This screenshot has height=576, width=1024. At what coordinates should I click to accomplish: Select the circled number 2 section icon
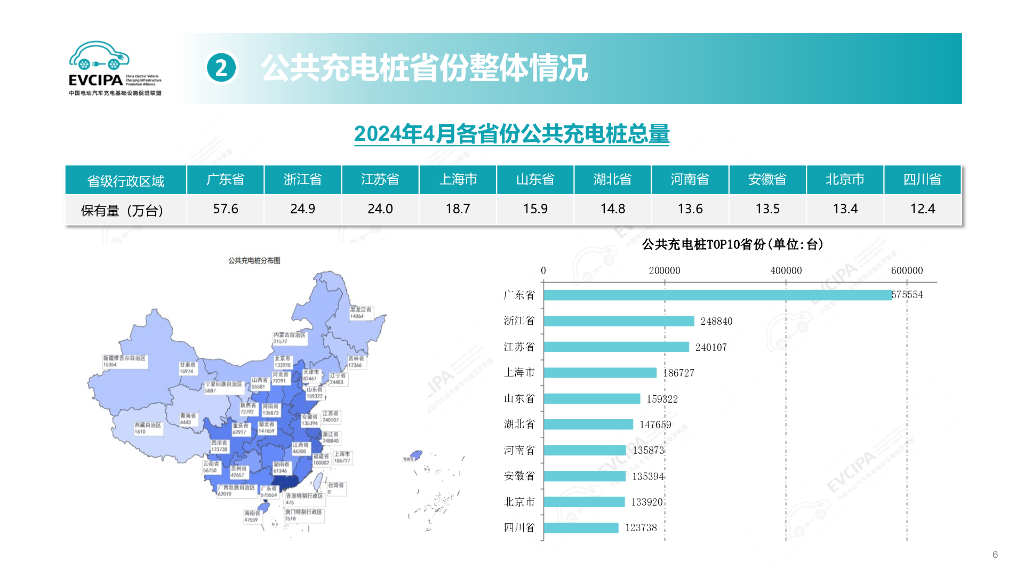pyautogui.click(x=222, y=68)
